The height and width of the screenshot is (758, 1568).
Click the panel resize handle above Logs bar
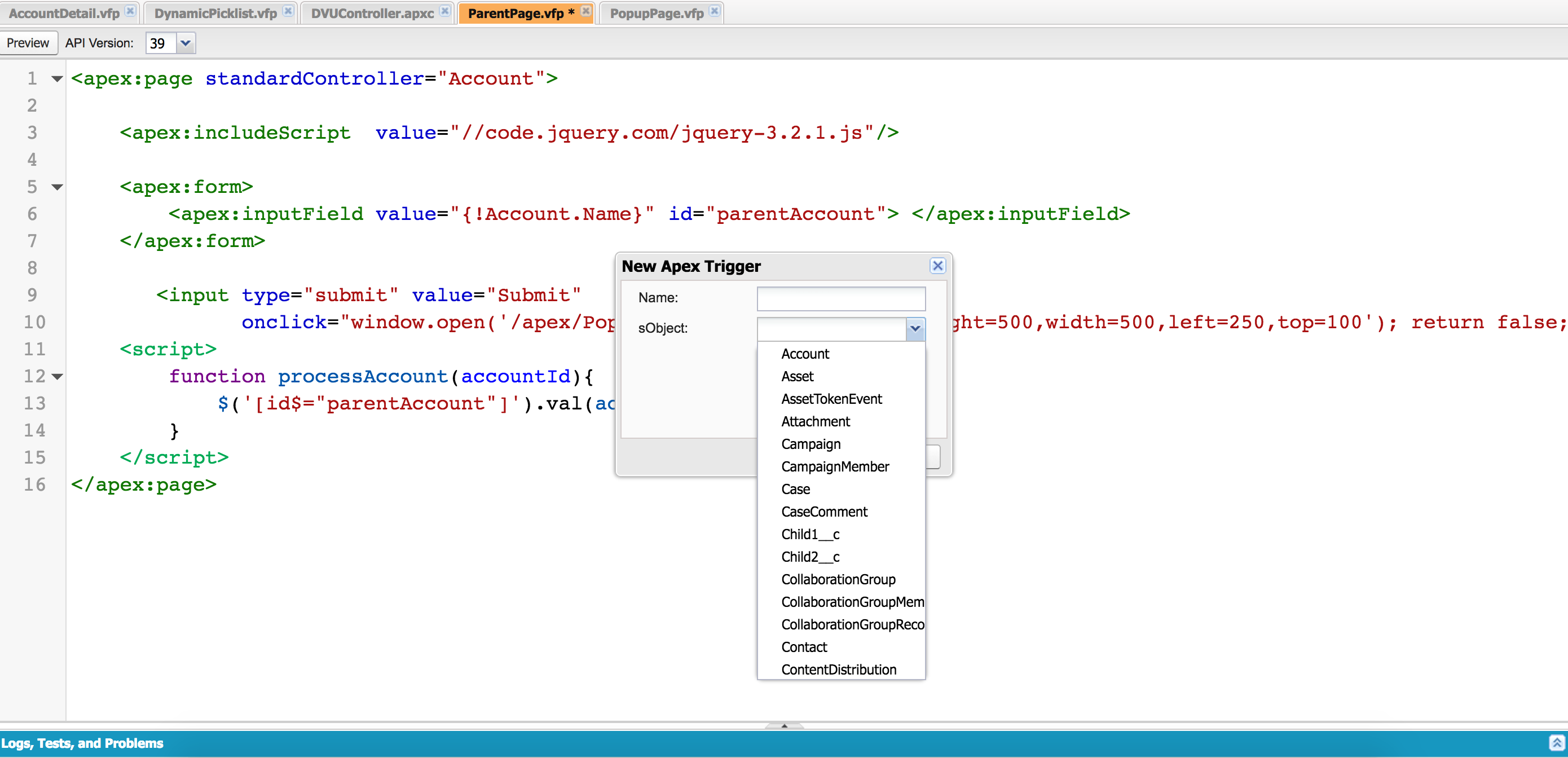pyautogui.click(x=784, y=725)
